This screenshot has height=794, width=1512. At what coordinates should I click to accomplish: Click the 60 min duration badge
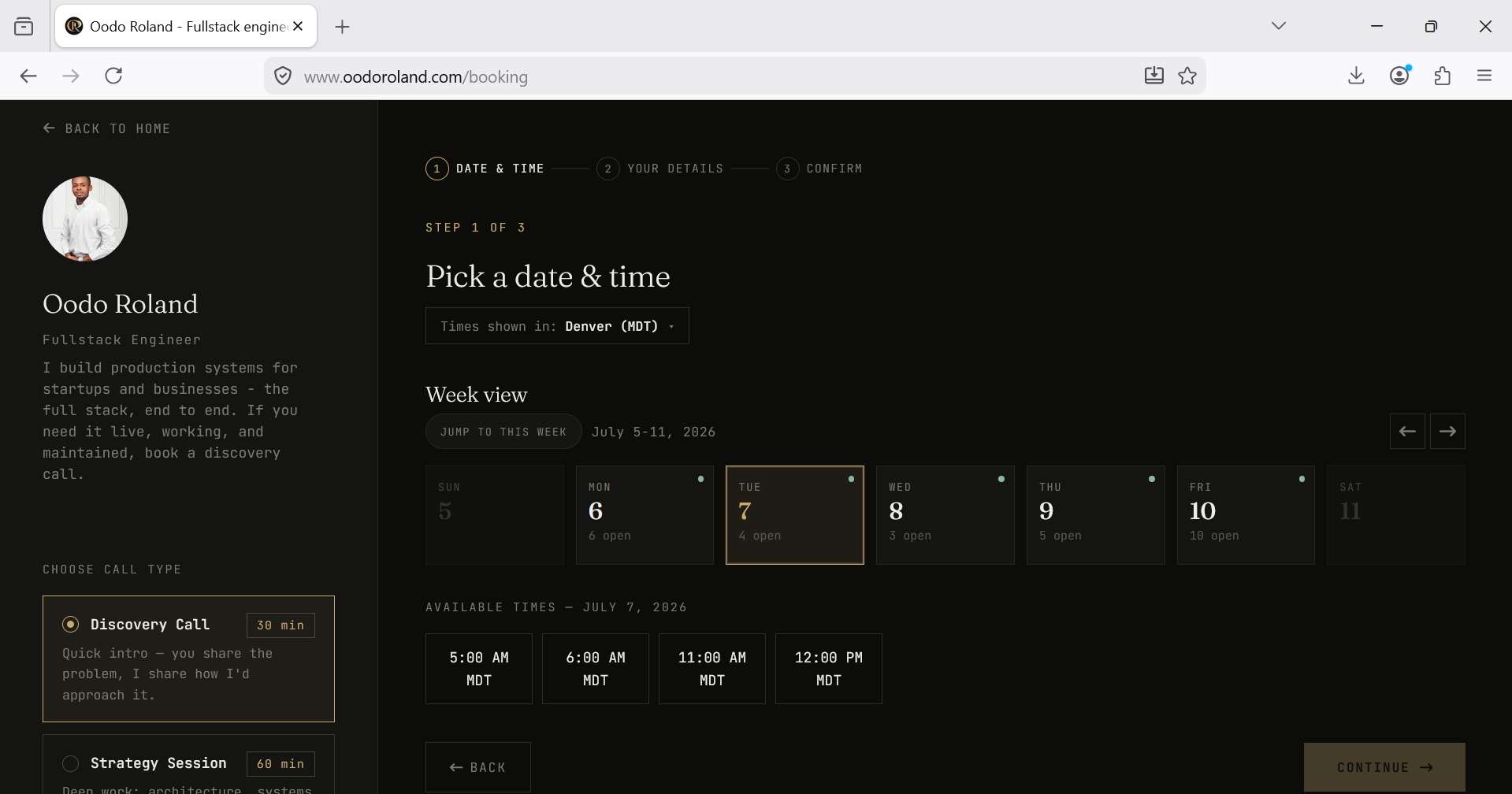coord(280,764)
